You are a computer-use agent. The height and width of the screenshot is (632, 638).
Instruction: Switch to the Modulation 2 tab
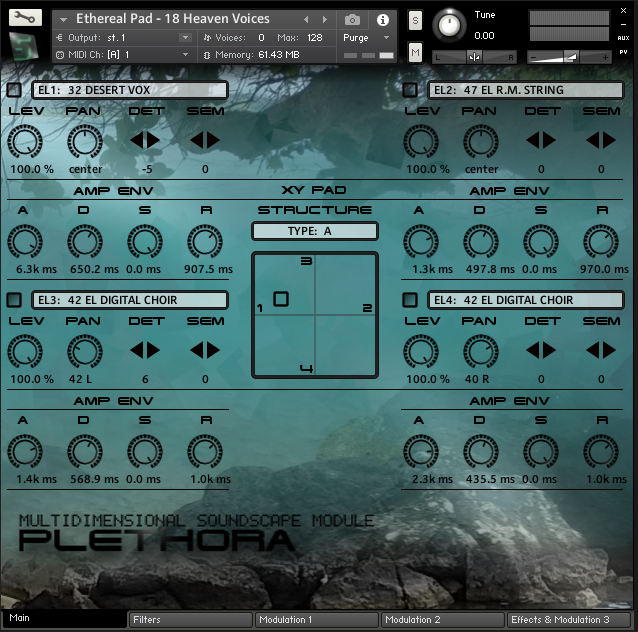442,620
